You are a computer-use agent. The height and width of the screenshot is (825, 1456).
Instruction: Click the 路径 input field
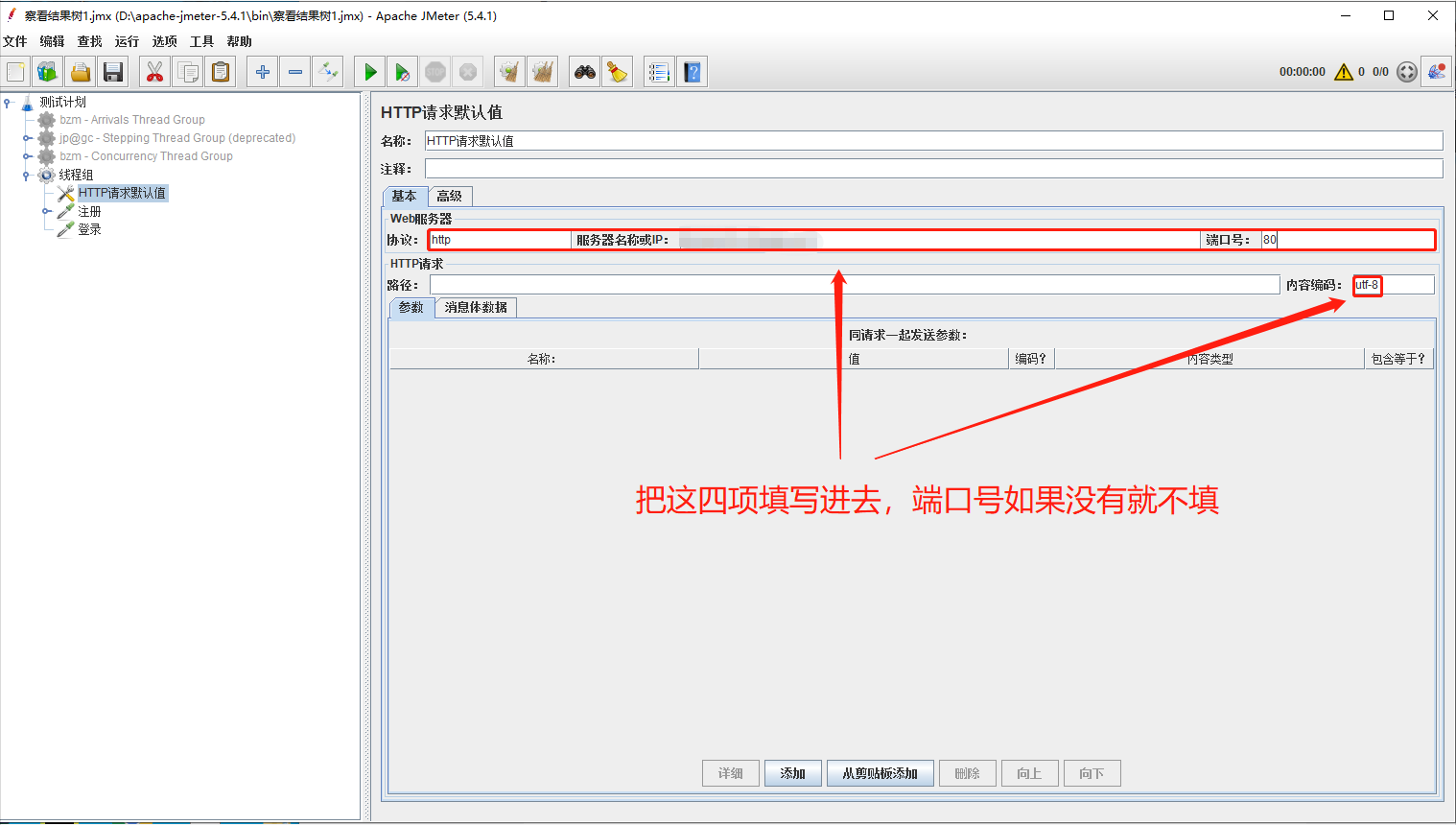[855, 285]
